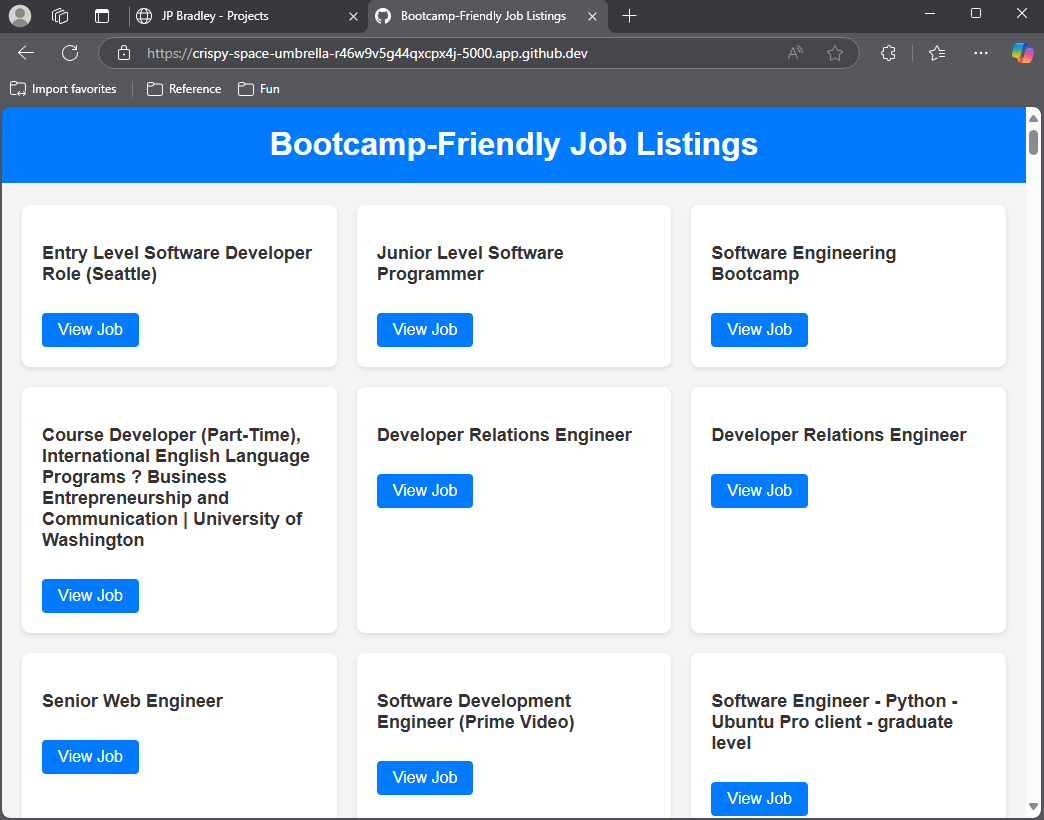1044x820 pixels.
Task: Open the Reference favorites folder
Action: (x=184, y=89)
